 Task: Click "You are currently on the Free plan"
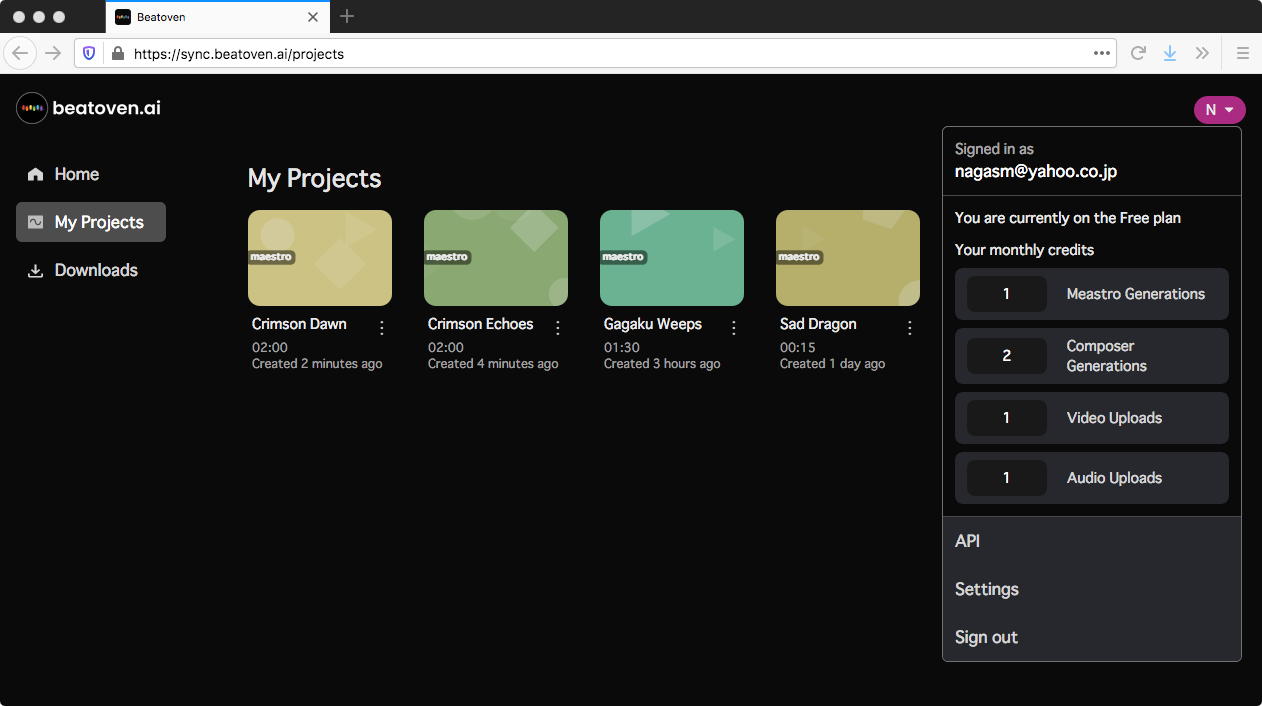pos(1068,218)
